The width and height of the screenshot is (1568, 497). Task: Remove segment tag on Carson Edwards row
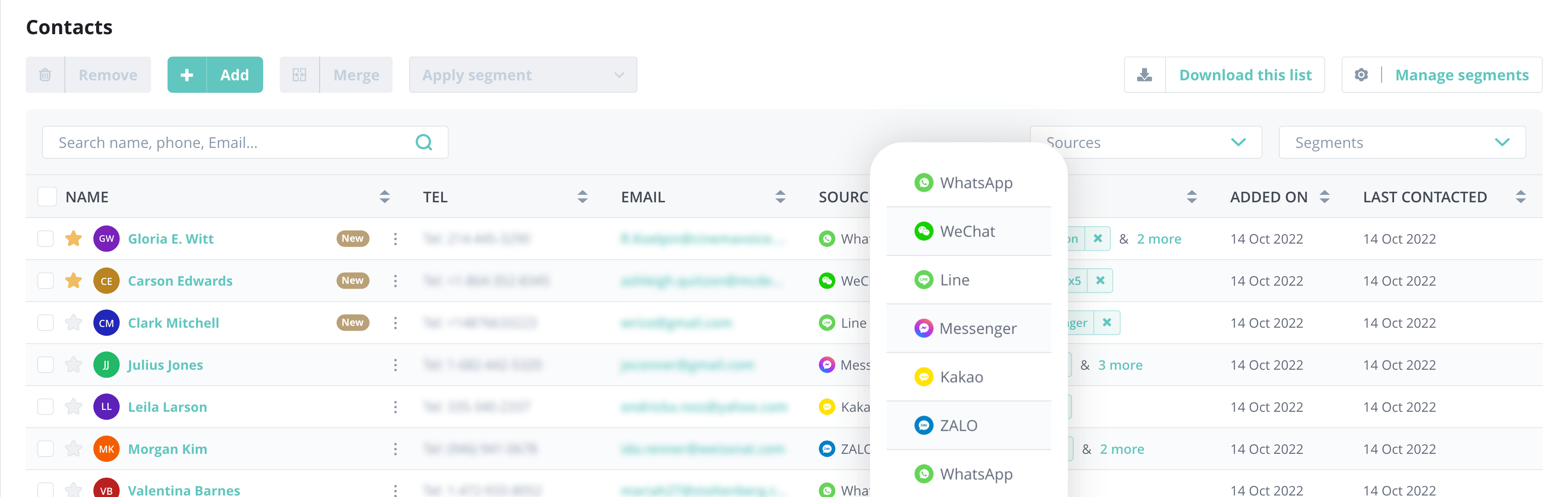coord(1100,280)
